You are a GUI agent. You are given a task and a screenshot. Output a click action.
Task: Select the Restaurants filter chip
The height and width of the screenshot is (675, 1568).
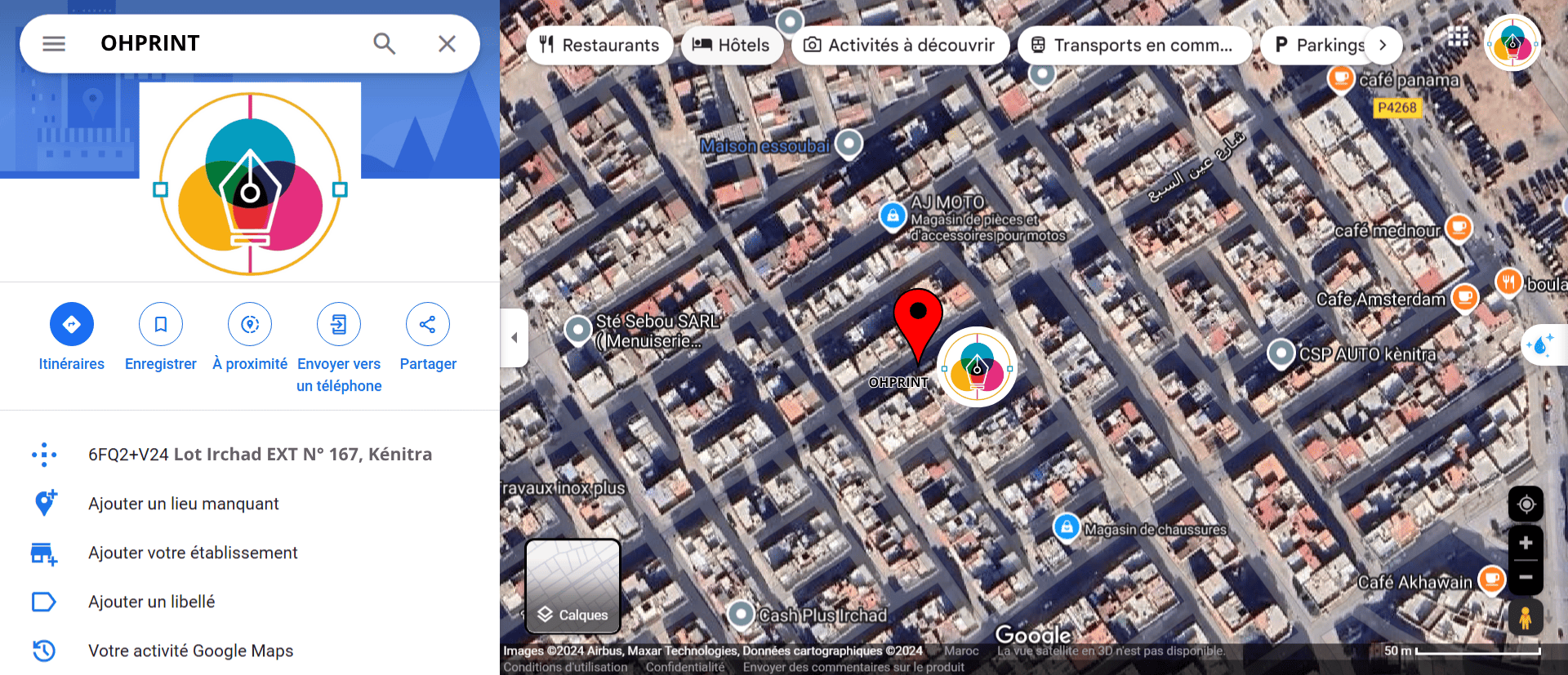click(x=599, y=46)
